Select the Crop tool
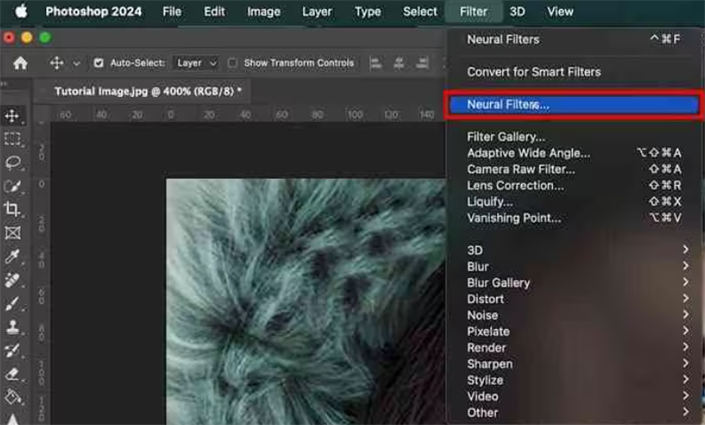This screenshot has height=425, width=705. point(12,209)
